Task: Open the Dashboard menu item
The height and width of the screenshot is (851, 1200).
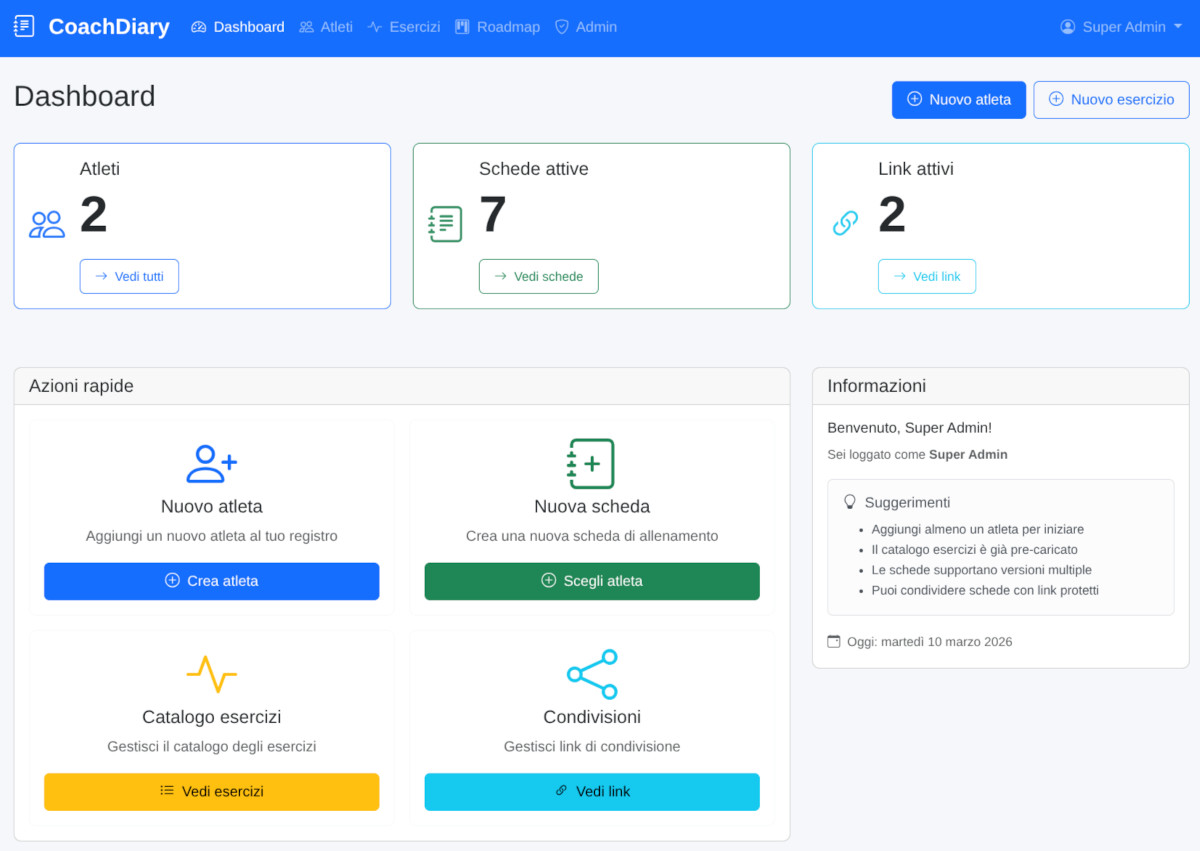Action: pyautogui.click(x=237, y=27)
